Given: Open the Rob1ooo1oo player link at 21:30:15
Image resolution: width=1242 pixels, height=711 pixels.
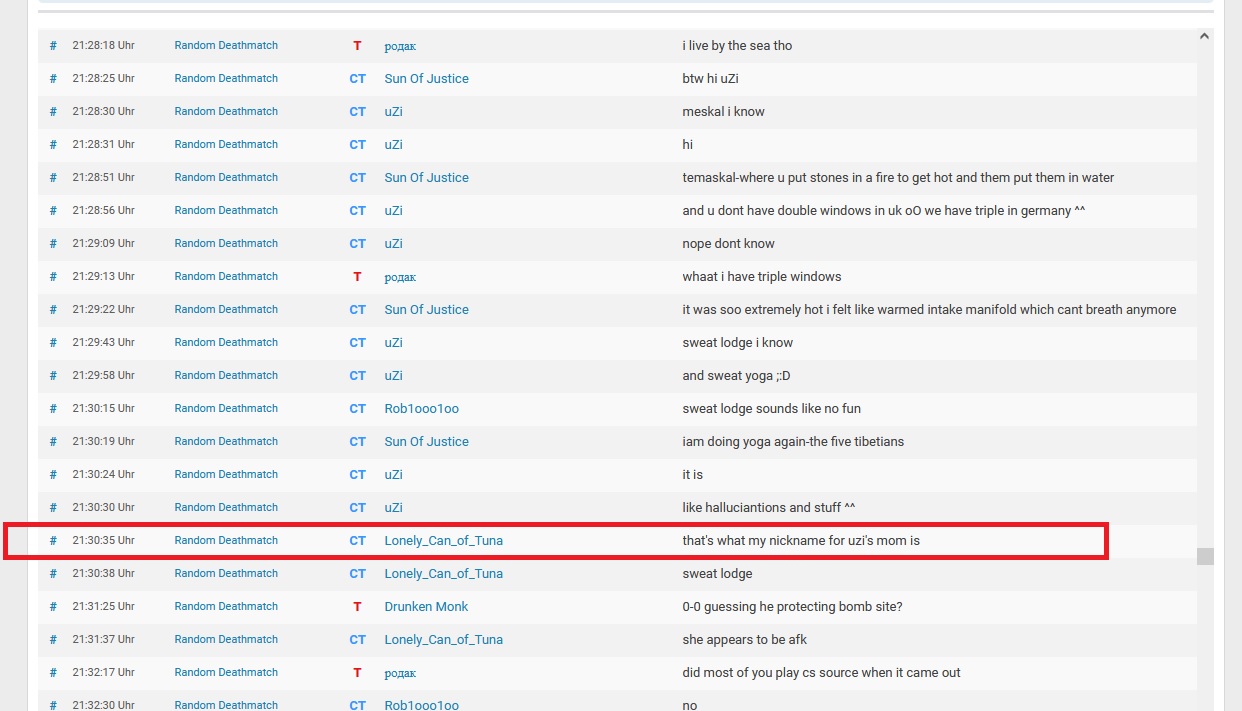Looking at the screenshot, I should (421, 409).
